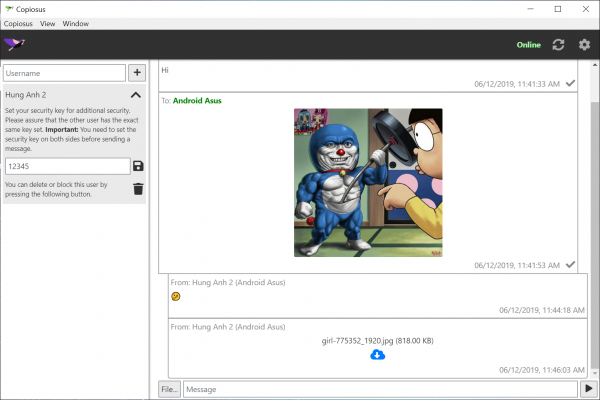Focus the Username input field
The height and width of the screenshot is (400, 600).
[x=65, y=73]
